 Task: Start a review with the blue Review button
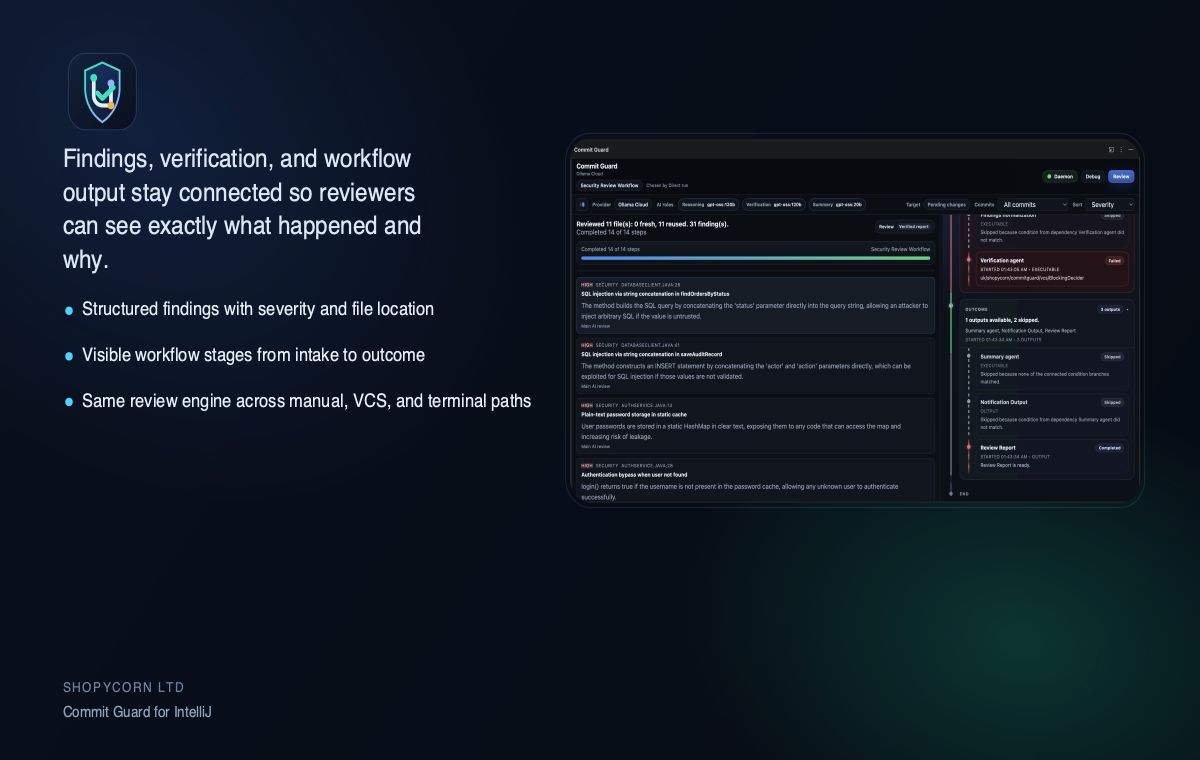[x=1121, y=176]
